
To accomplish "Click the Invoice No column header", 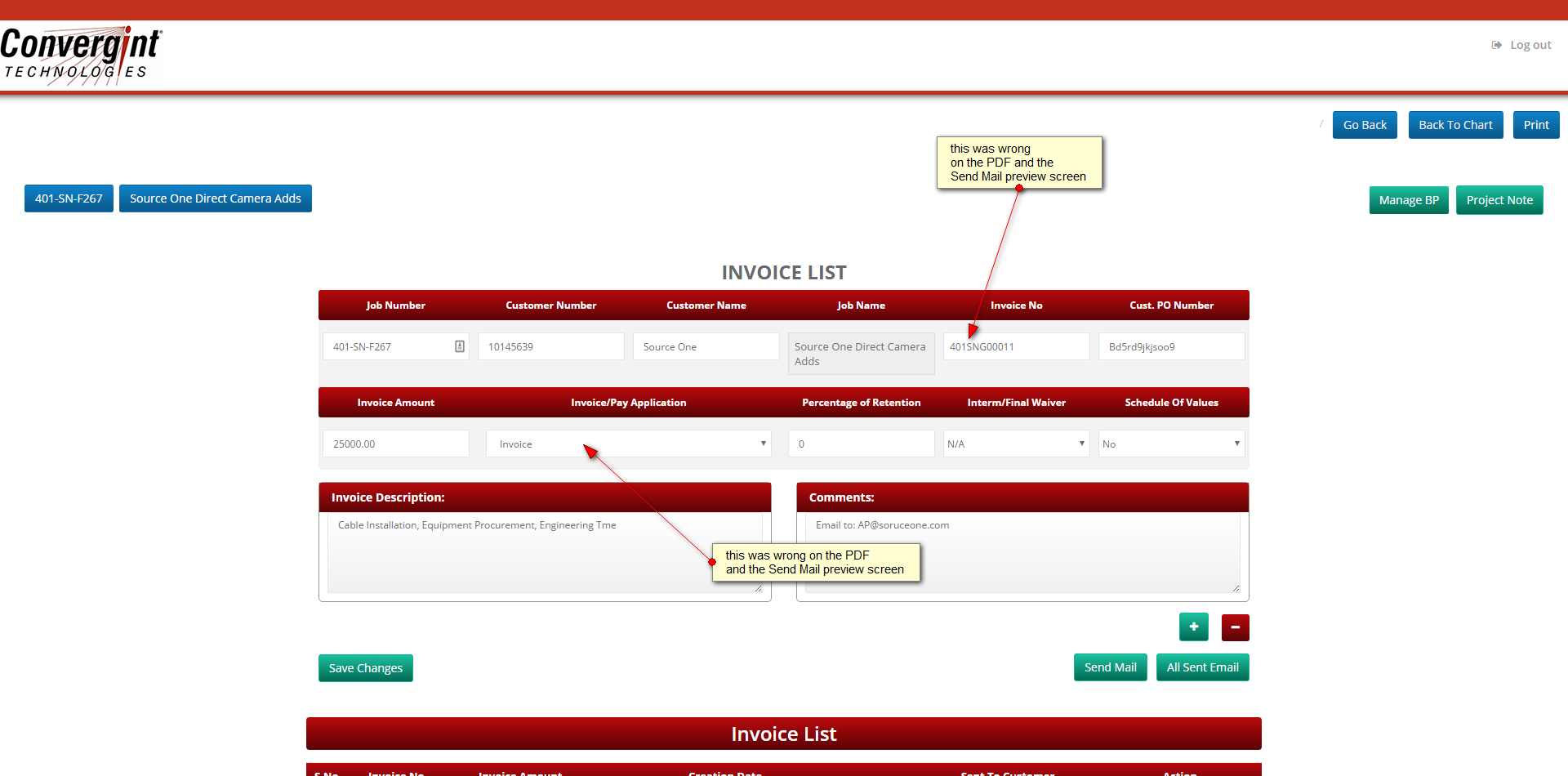I will [x=1017, y=305].
